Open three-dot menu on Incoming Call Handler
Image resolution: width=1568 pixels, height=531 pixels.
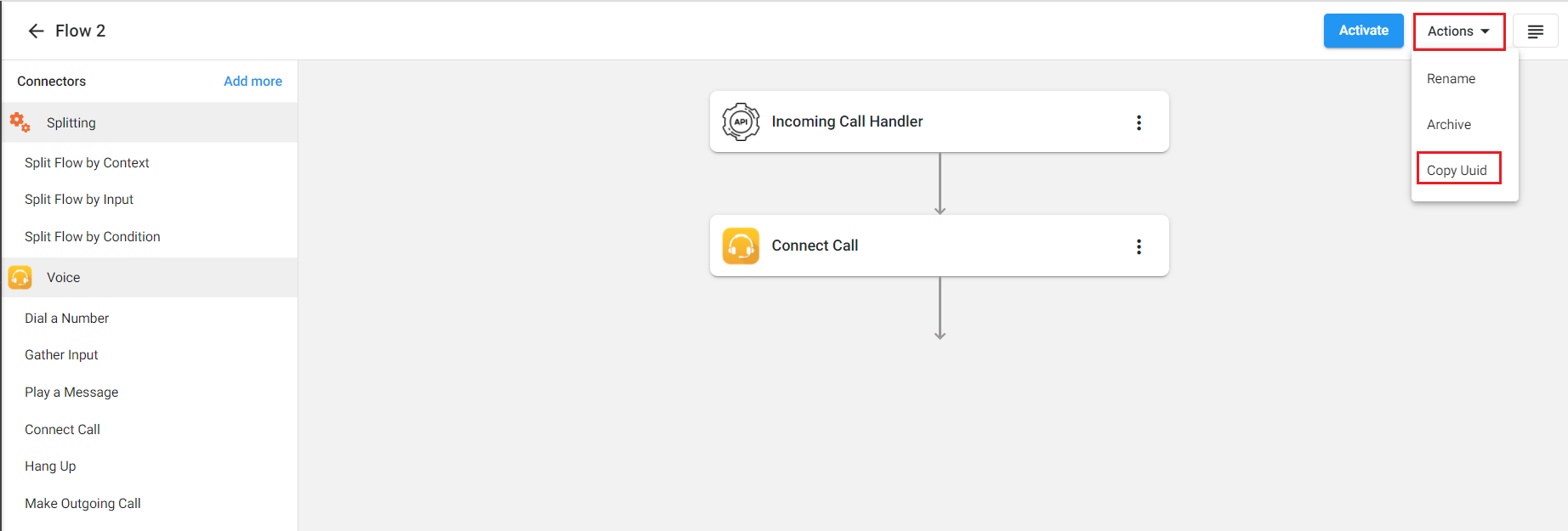coord(1139,122)
